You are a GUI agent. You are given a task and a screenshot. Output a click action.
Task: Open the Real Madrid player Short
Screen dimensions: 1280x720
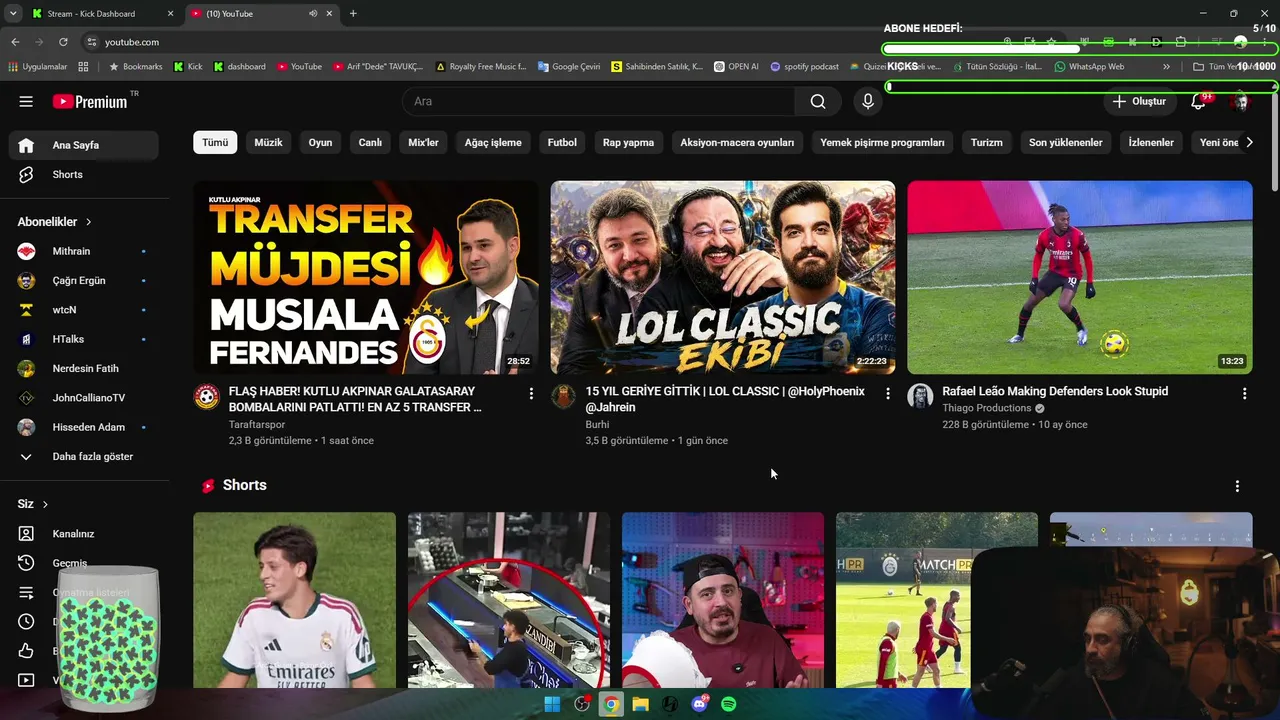pyautogui.click(x=295, y=600)
